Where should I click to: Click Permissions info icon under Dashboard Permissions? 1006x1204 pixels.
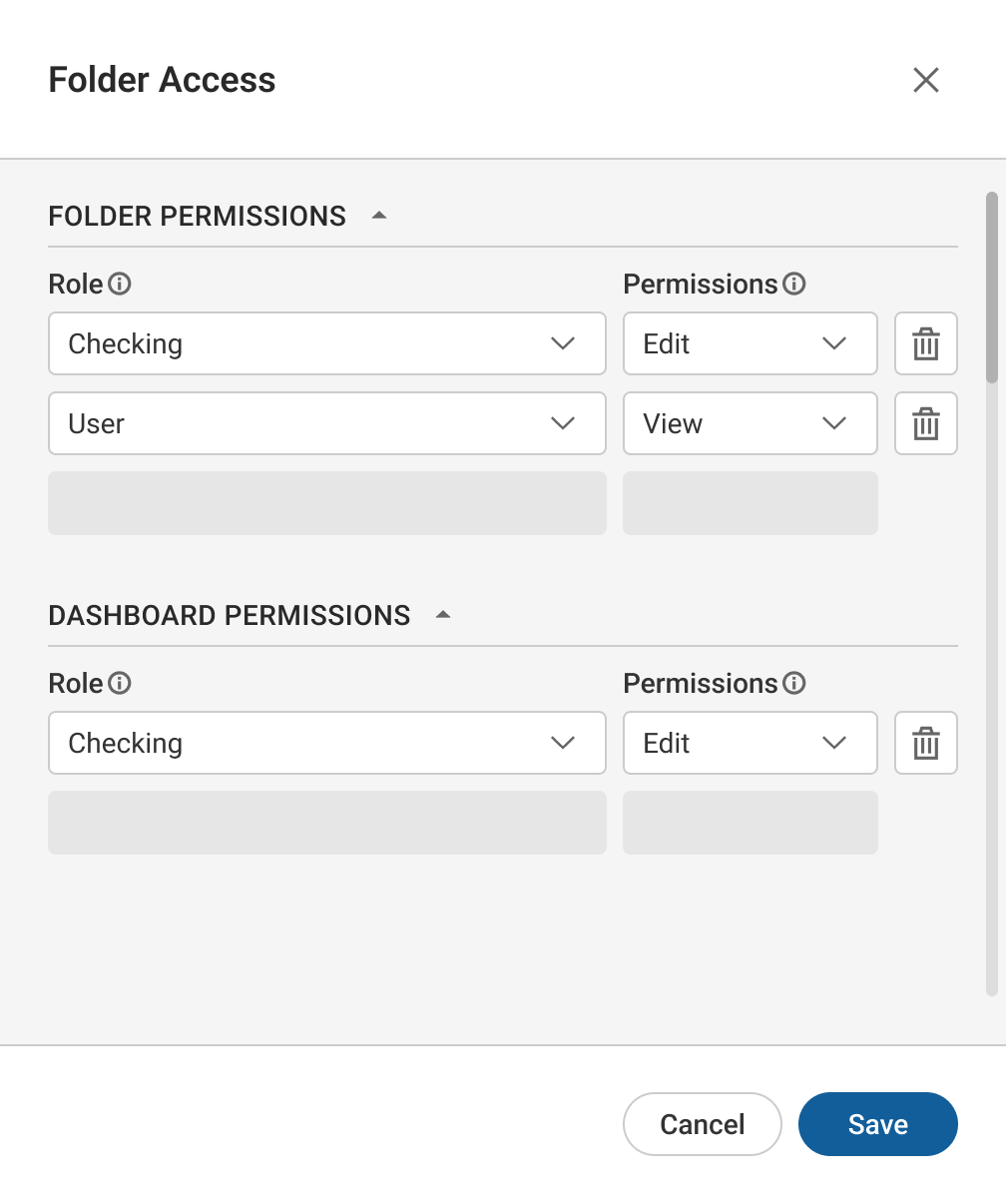[794, 684]
